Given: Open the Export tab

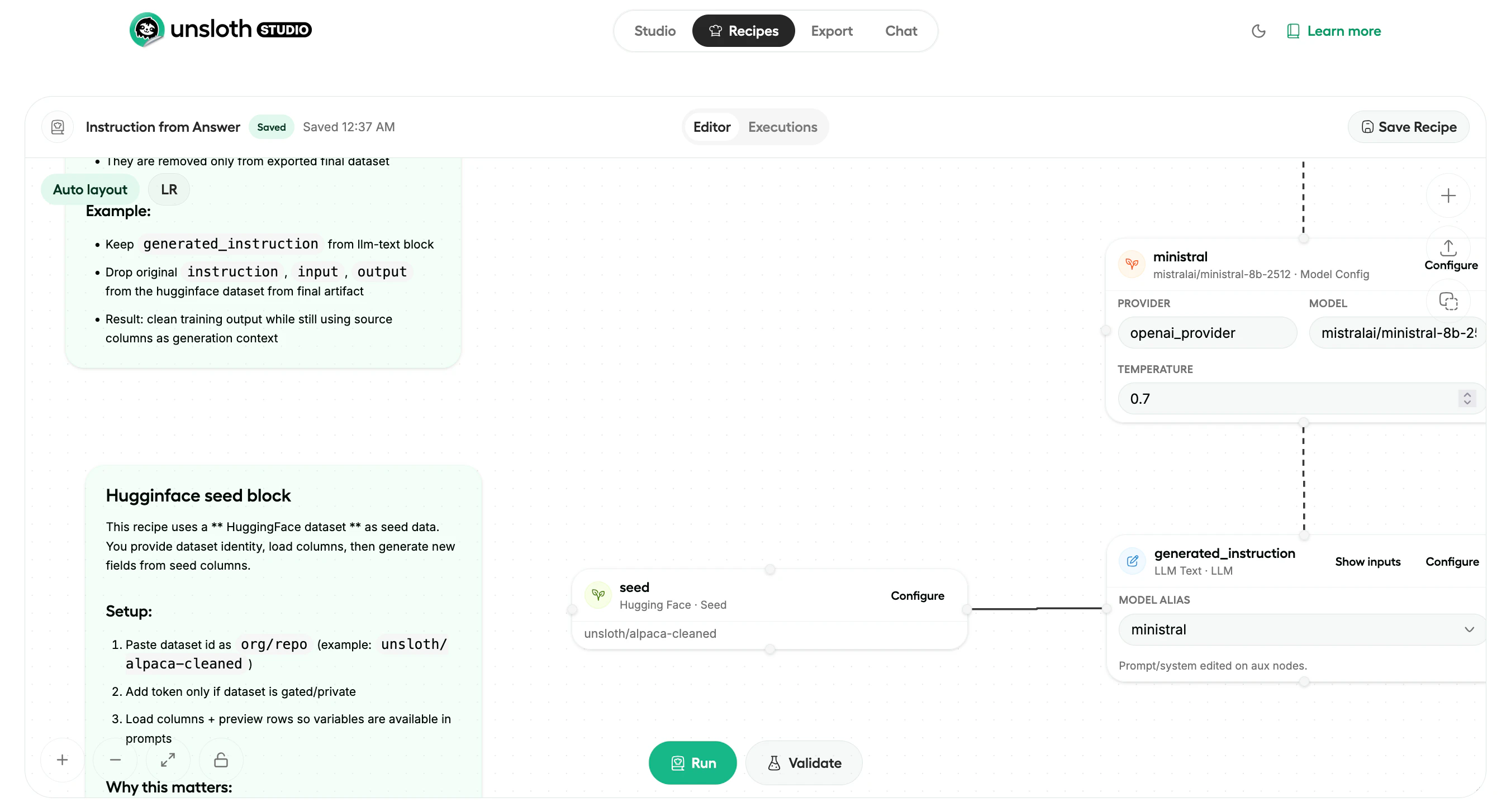Looking at the screenshot, I should 831,31.
